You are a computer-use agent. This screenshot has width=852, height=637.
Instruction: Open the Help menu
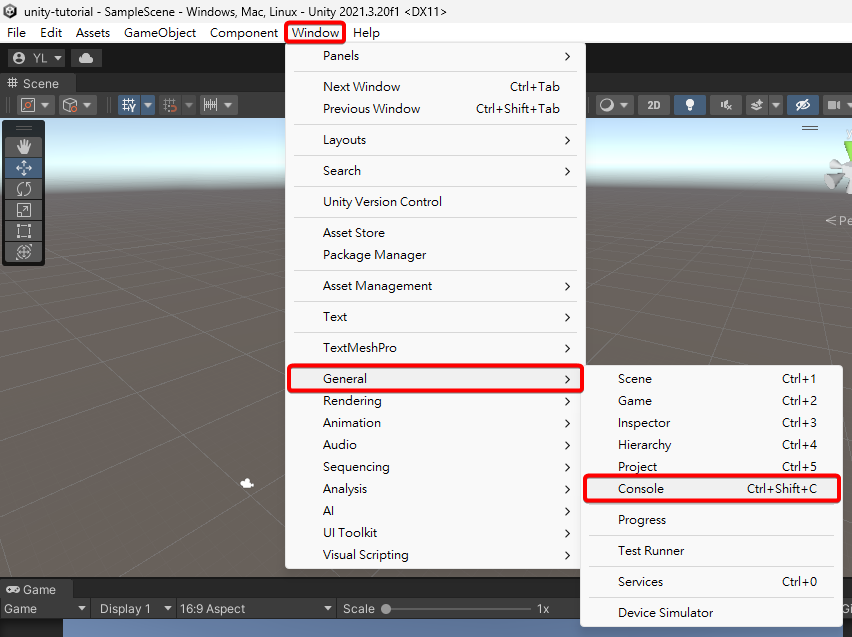click(366, 33)
